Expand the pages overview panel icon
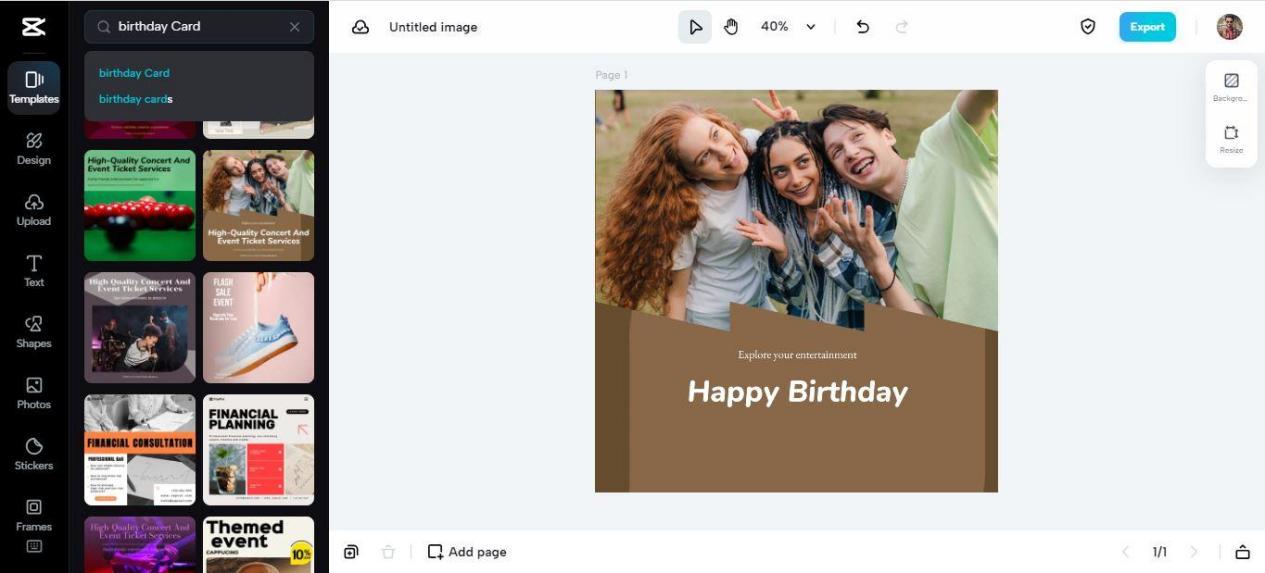Image resolution: width=1265 pixels, height=573 pixels. tap(1242, 552)
